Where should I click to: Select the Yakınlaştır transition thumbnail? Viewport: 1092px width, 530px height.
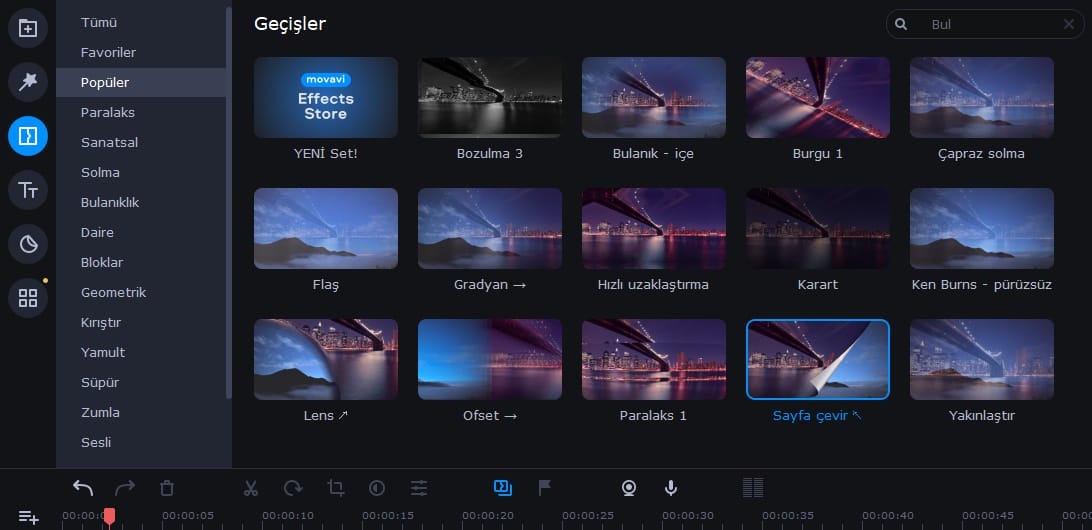click(x=981, y=359)
